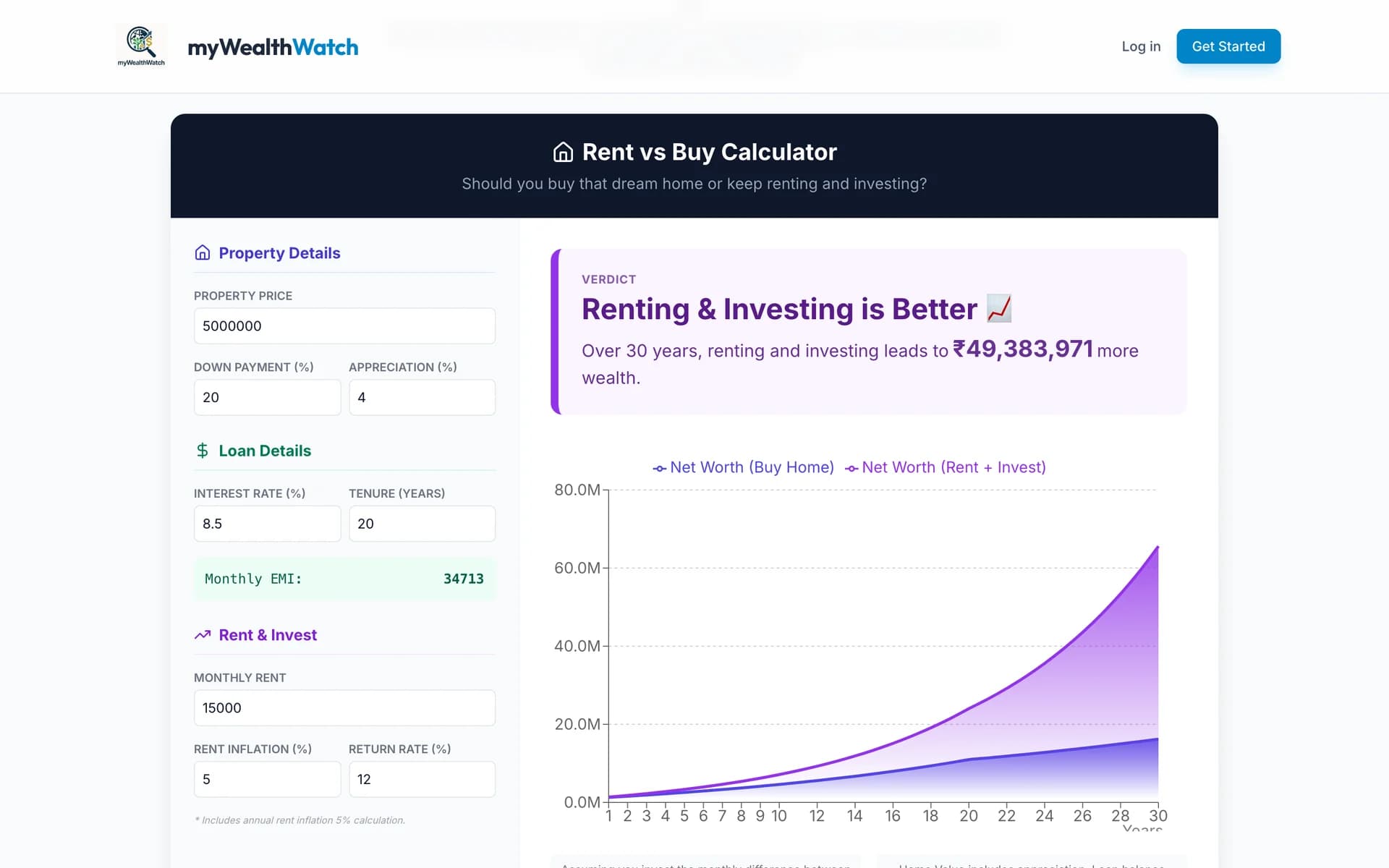Click the myWealthWatch logo icon

[141, 46]
